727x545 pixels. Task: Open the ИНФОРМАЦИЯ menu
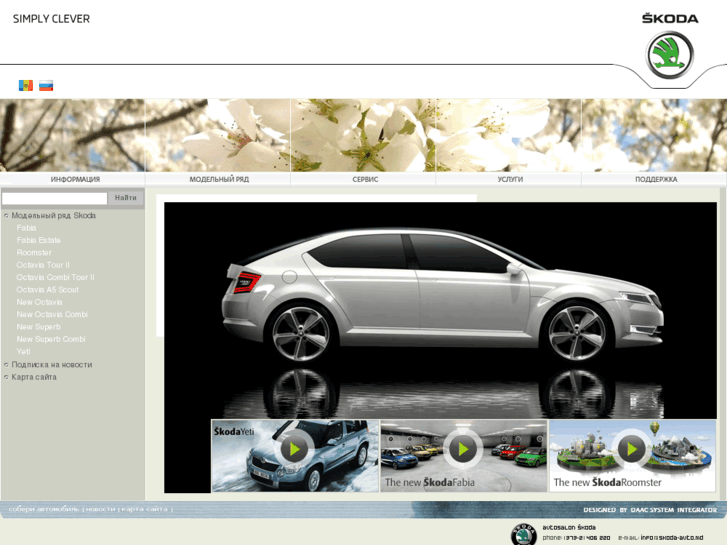(75, 179)
